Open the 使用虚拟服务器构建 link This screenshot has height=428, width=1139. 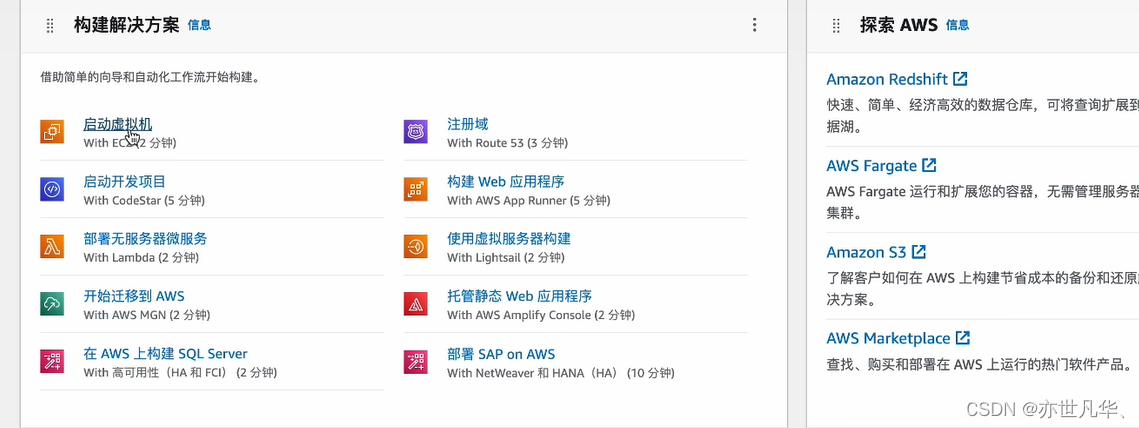click(x=509, y=239)
